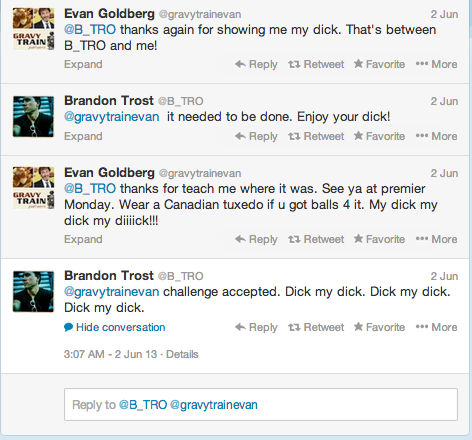Retweet the 'Canadian tuxedo' tweet

316,239
